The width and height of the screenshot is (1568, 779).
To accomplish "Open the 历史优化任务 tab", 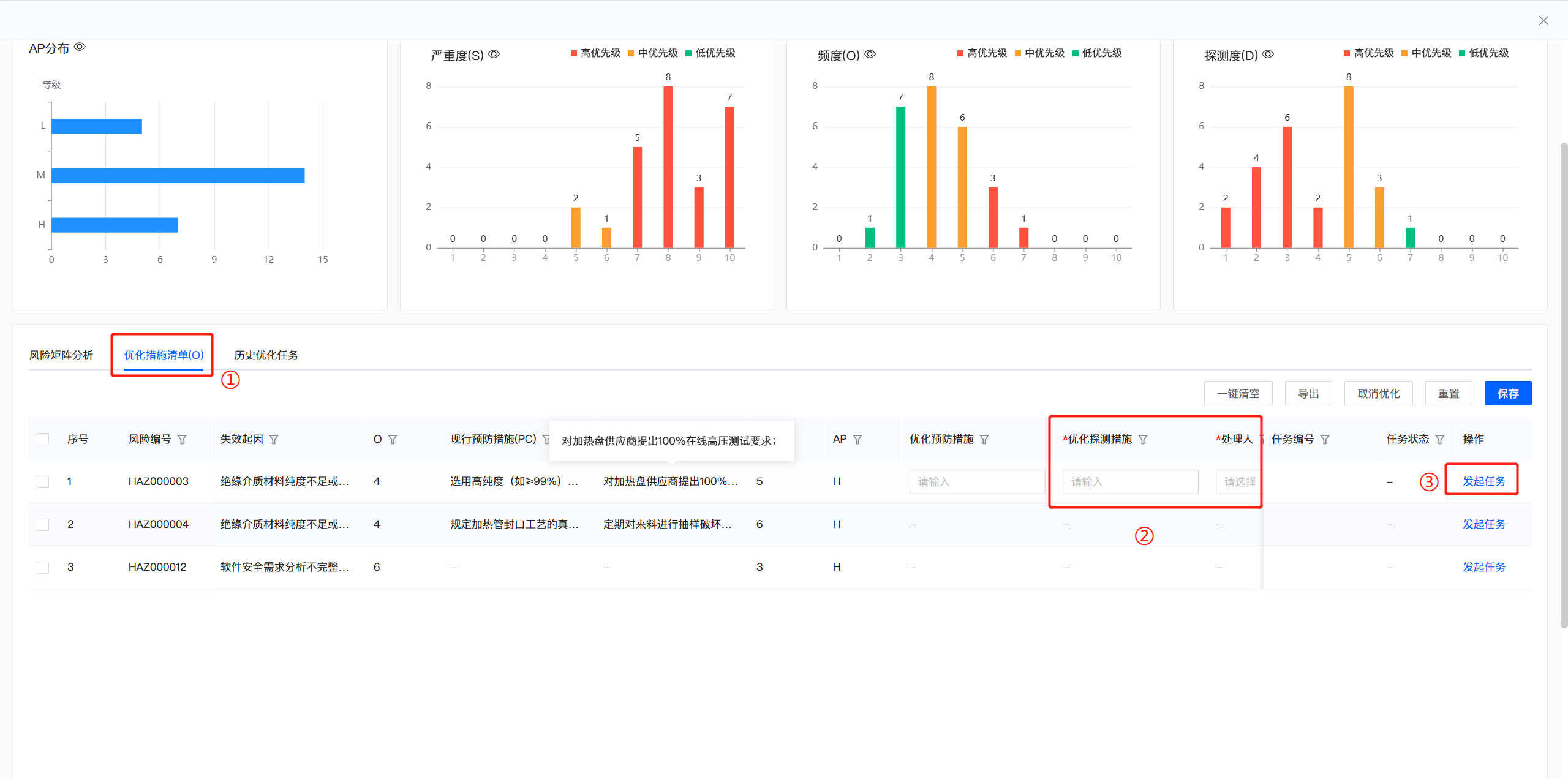I will [x=266, y=355].
